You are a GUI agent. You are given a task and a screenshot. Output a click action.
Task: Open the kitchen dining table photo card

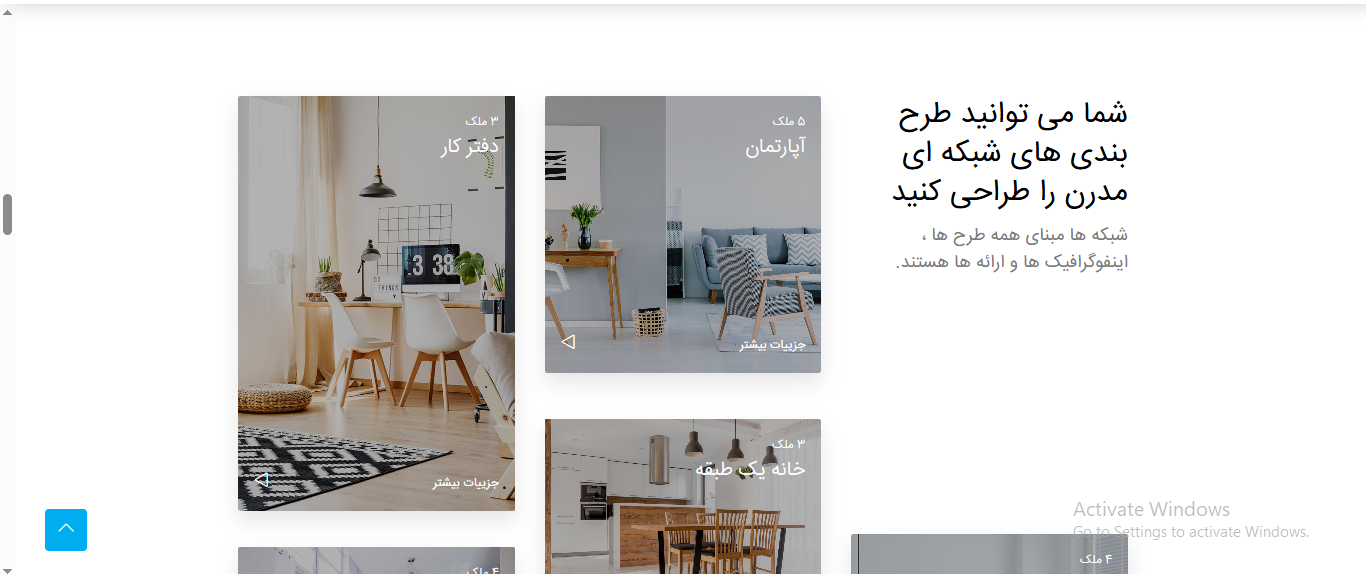click(x=683, y=496)
